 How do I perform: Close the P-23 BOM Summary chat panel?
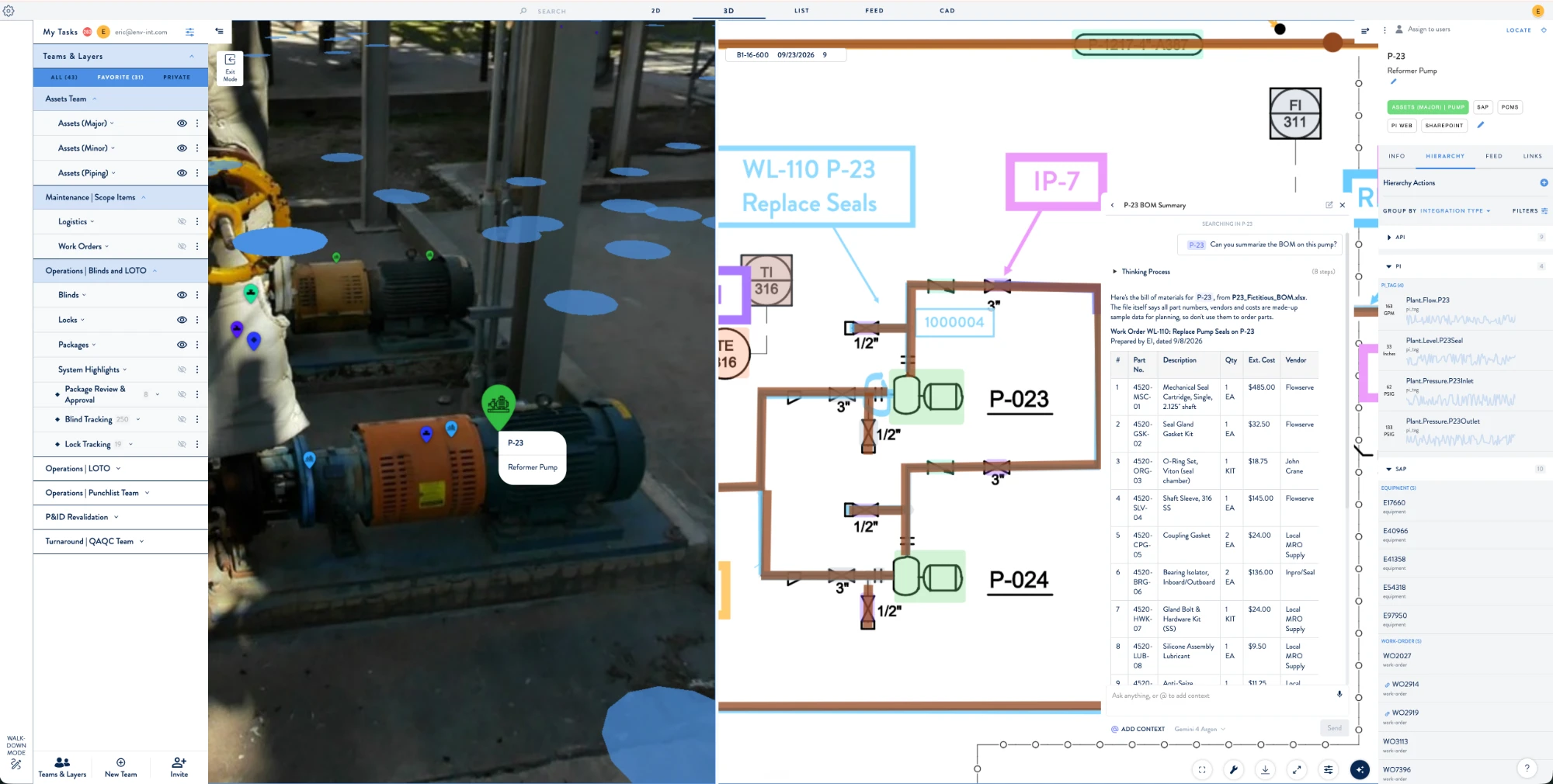click(1343, 205)
